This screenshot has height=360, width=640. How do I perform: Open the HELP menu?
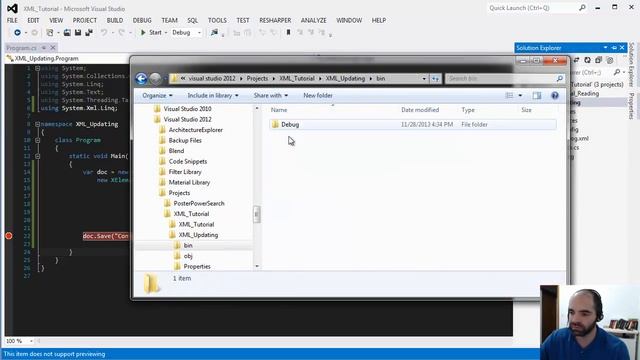pyautogui.click(x=379, y=20)
